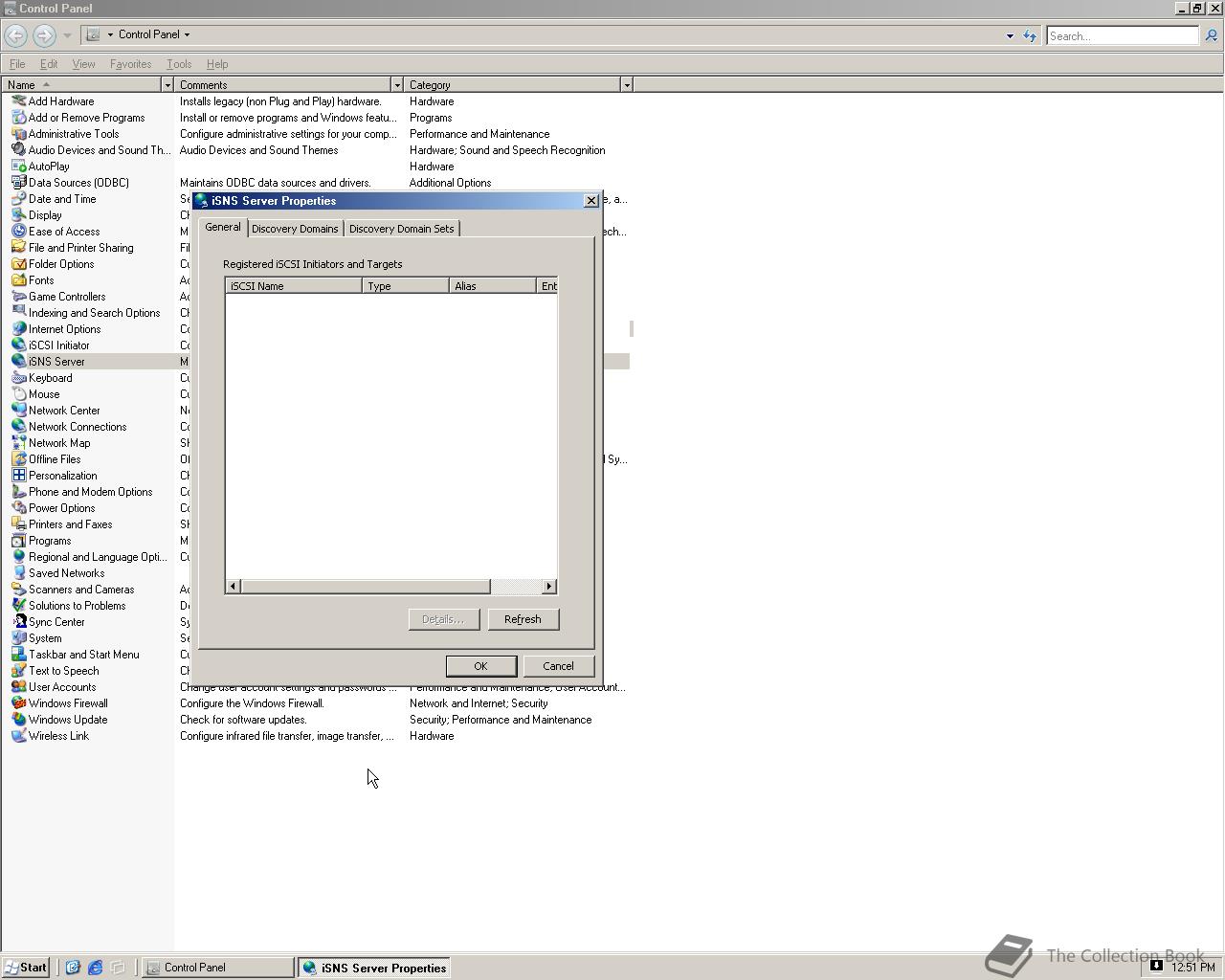Click the Details button
Image resolution: width=1225 pixels, height=980 pixels.
(443, 619)
